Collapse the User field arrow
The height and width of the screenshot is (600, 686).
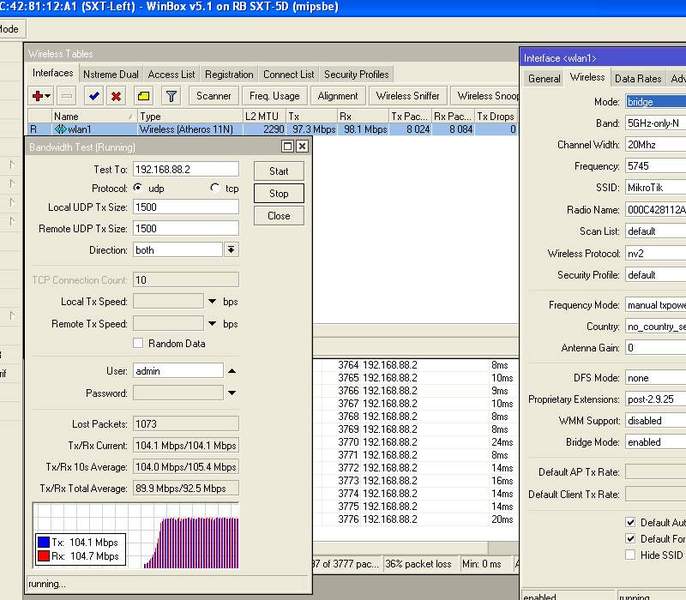[232, 371]
